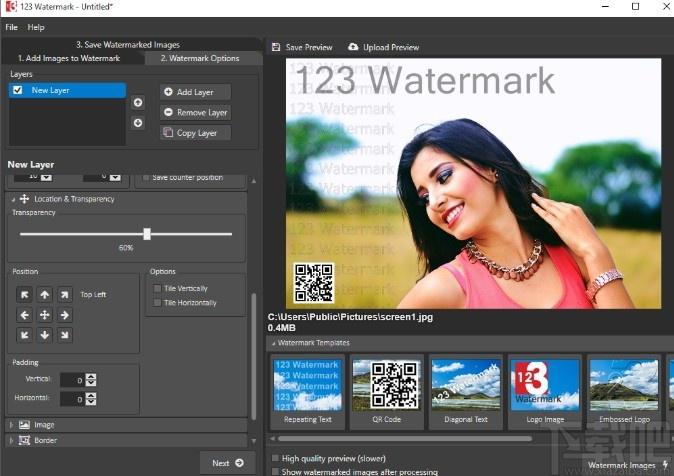Click the lightning icon beside Watermark Images
This screenshot has height=476, width=674.
tap(665, 465)
